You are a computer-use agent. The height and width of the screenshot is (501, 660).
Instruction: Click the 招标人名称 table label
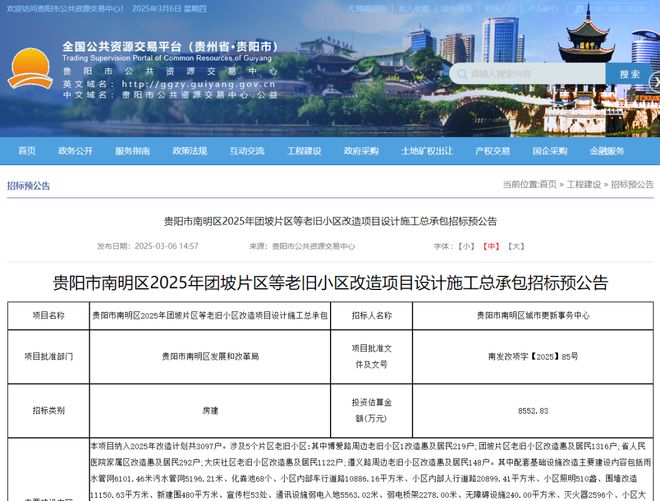(x=372, y=315)
